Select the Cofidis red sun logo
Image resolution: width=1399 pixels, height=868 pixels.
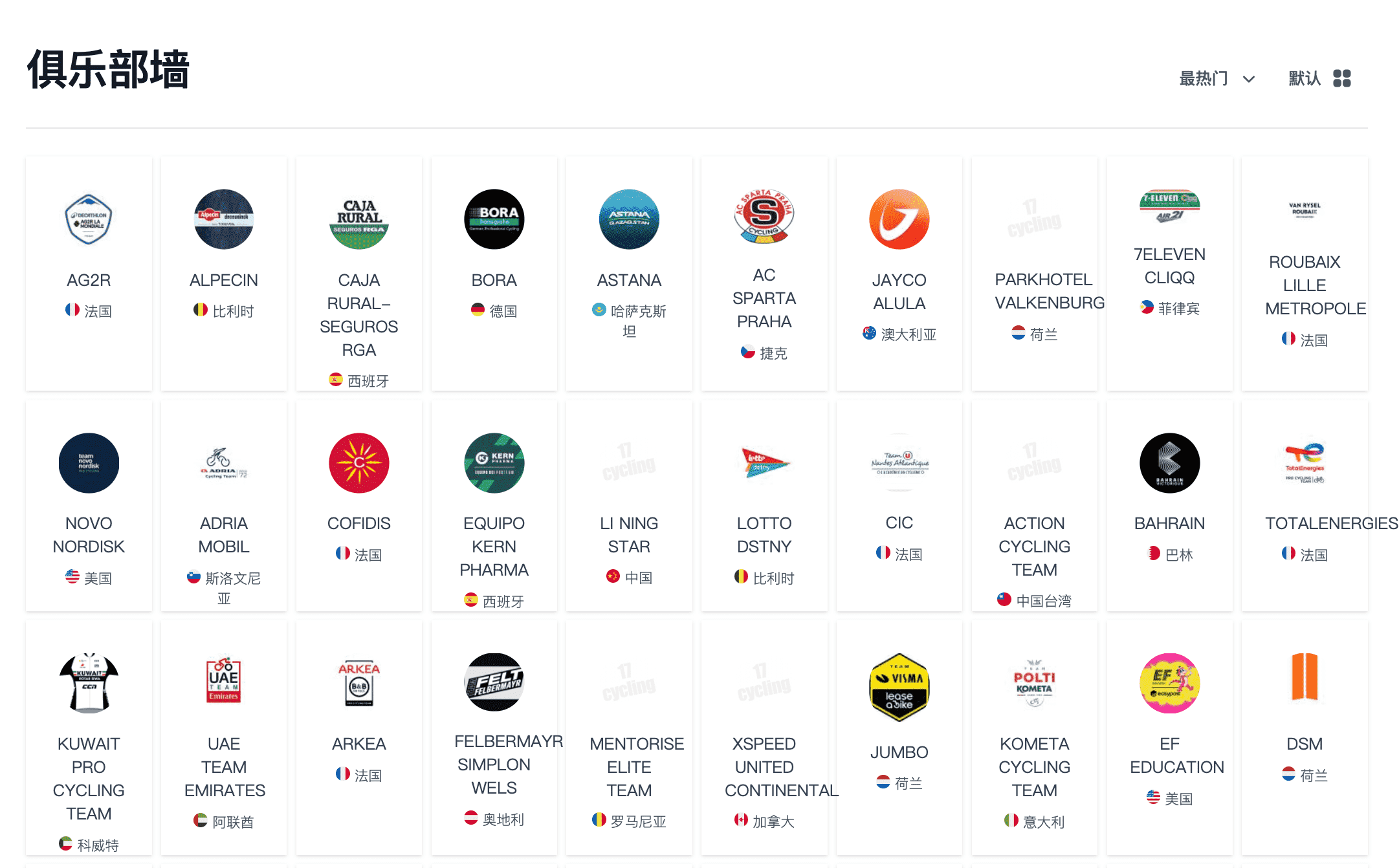359,463
